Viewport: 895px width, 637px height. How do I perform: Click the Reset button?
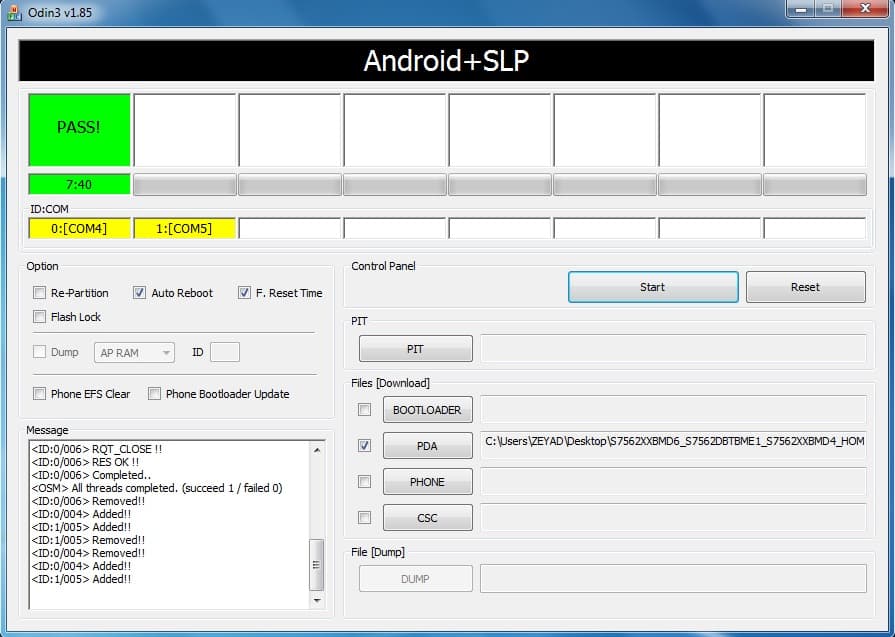coord(805,287)
